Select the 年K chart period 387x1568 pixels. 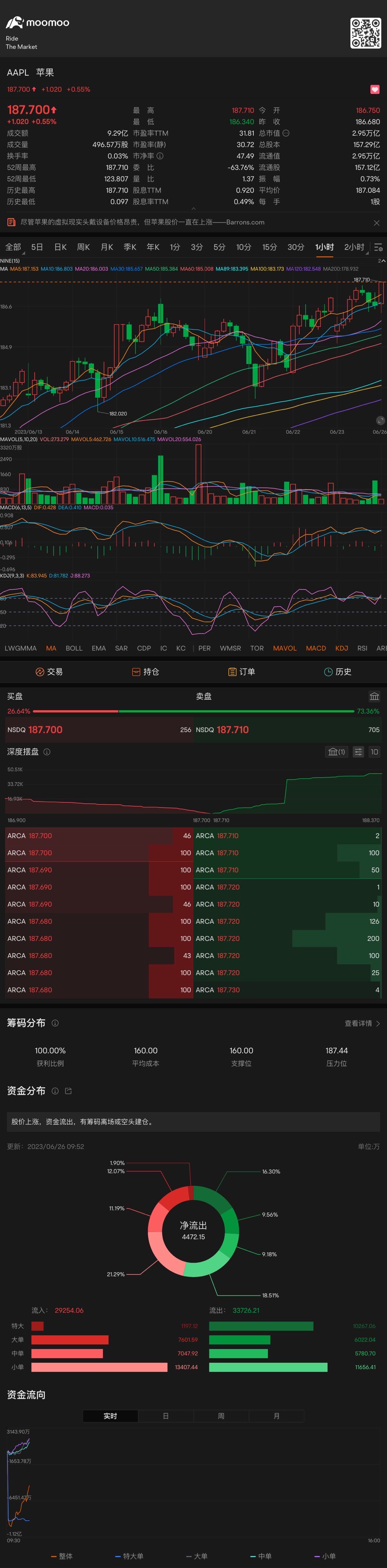tap(153, 247)
